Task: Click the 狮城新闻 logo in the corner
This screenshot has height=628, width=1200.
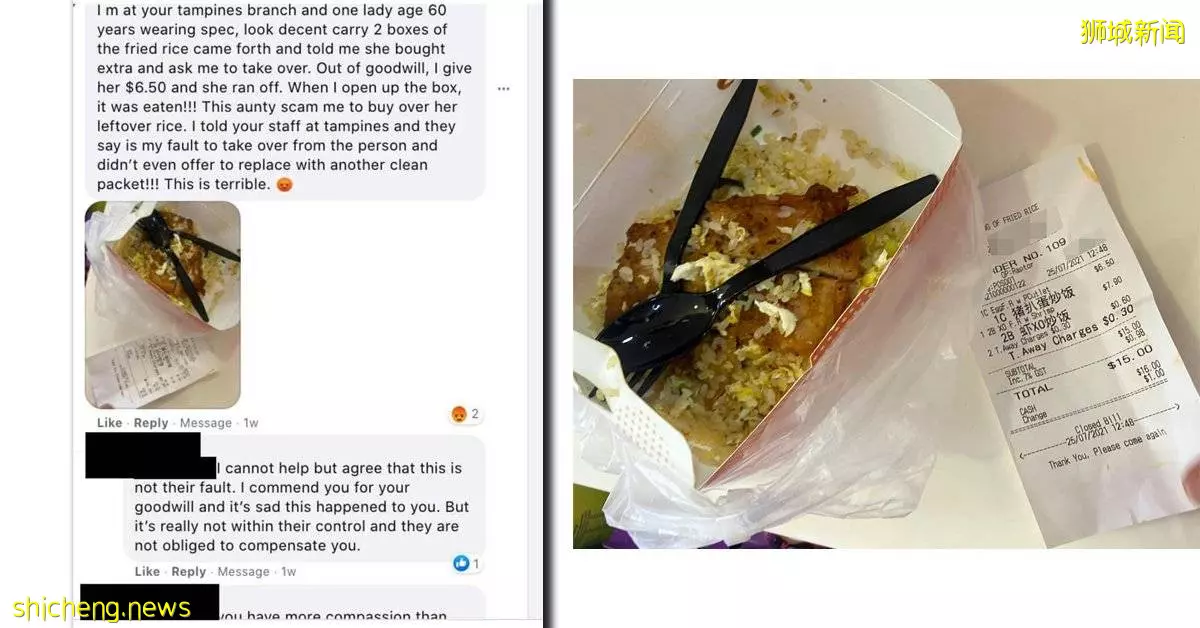Action: 1132,32
